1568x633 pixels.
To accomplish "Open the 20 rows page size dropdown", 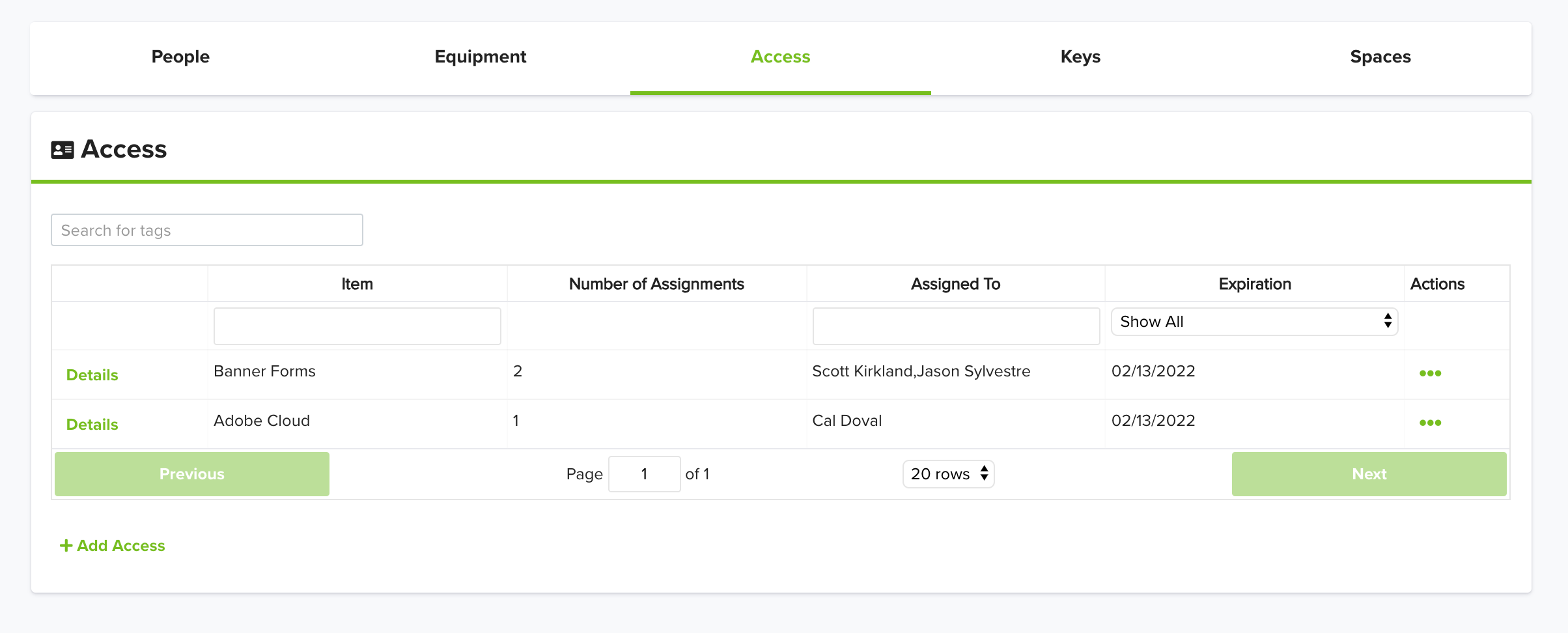I will (948, 474).
